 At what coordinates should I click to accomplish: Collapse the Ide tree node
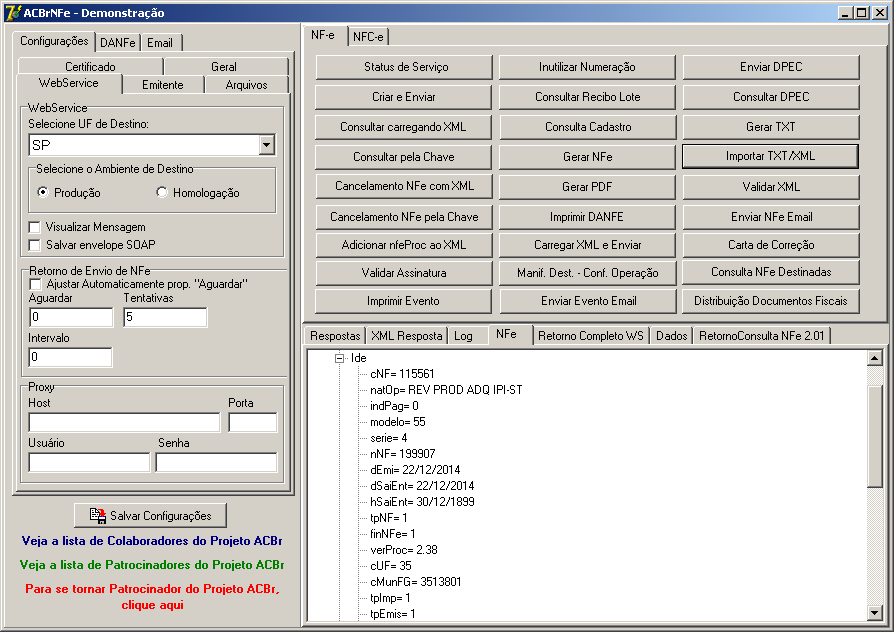[339, 358]
